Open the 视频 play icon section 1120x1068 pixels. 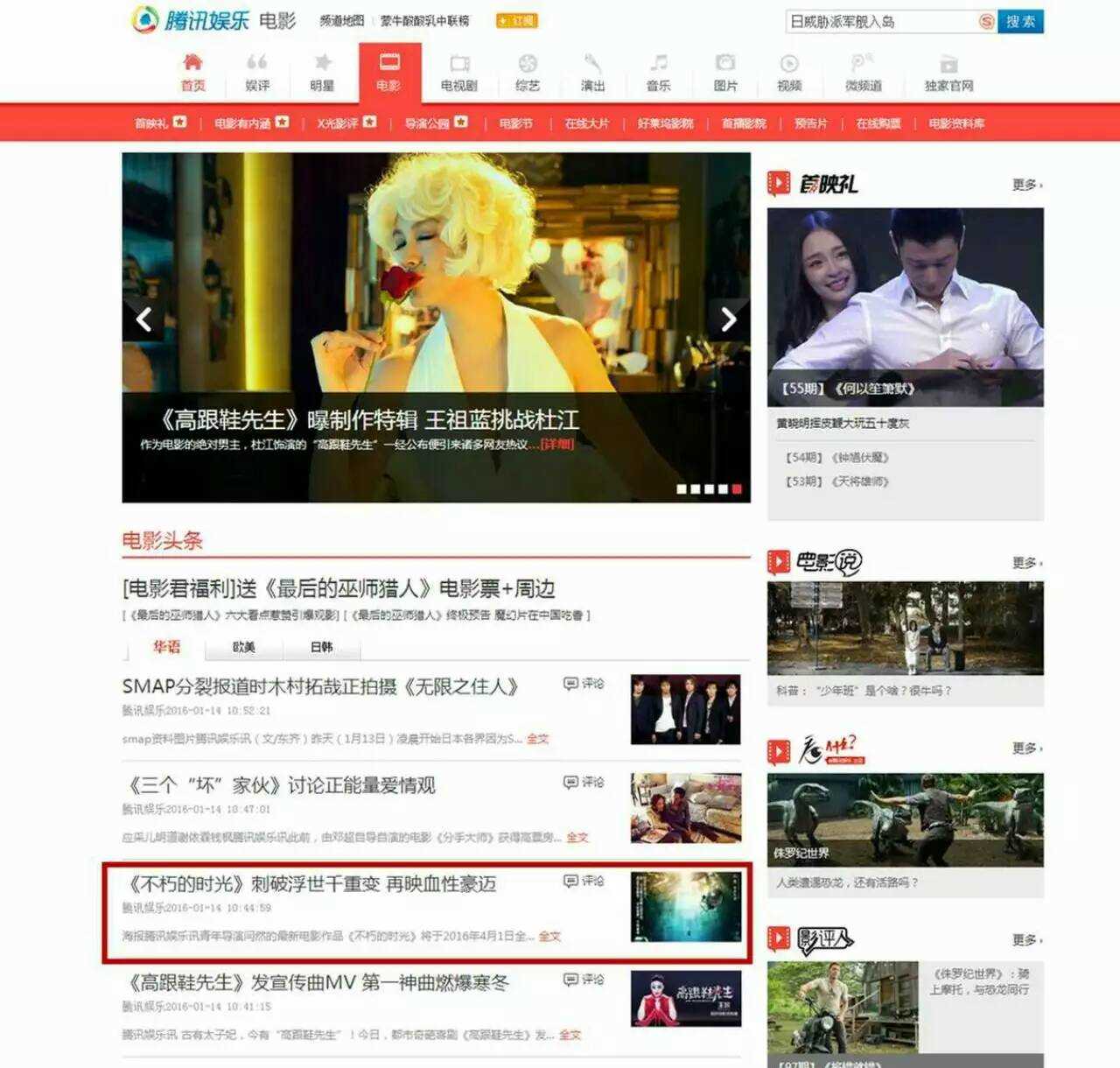789,73
